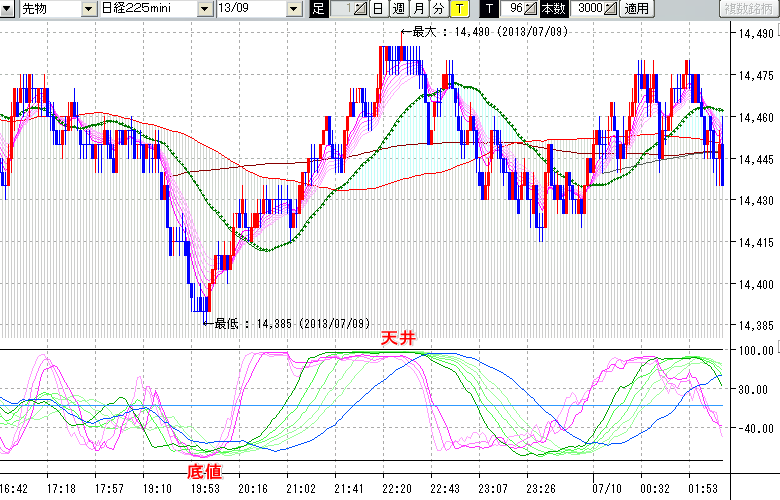Screen dimensions: 780x500
Task: Switch to monthly 月 chart period
Action: 418,9
